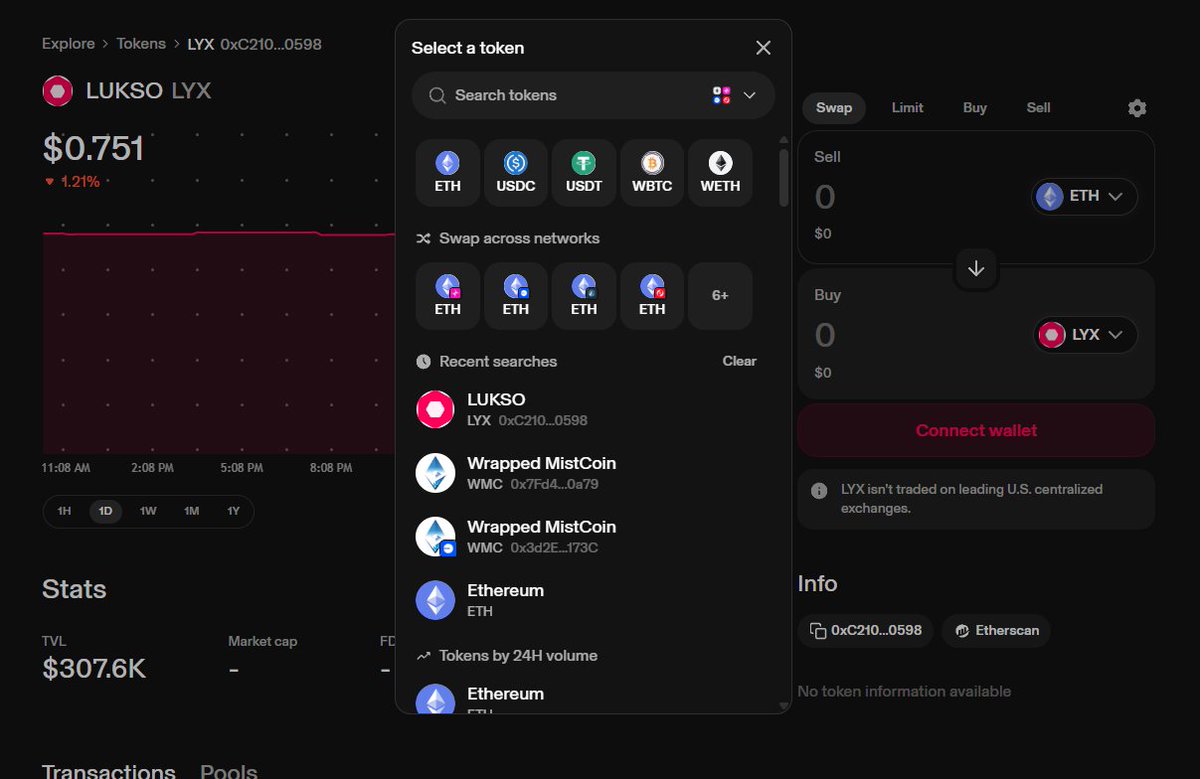Click the $0.751 price text
This screenshot has width=1200, height=779.
pos(94,149)
